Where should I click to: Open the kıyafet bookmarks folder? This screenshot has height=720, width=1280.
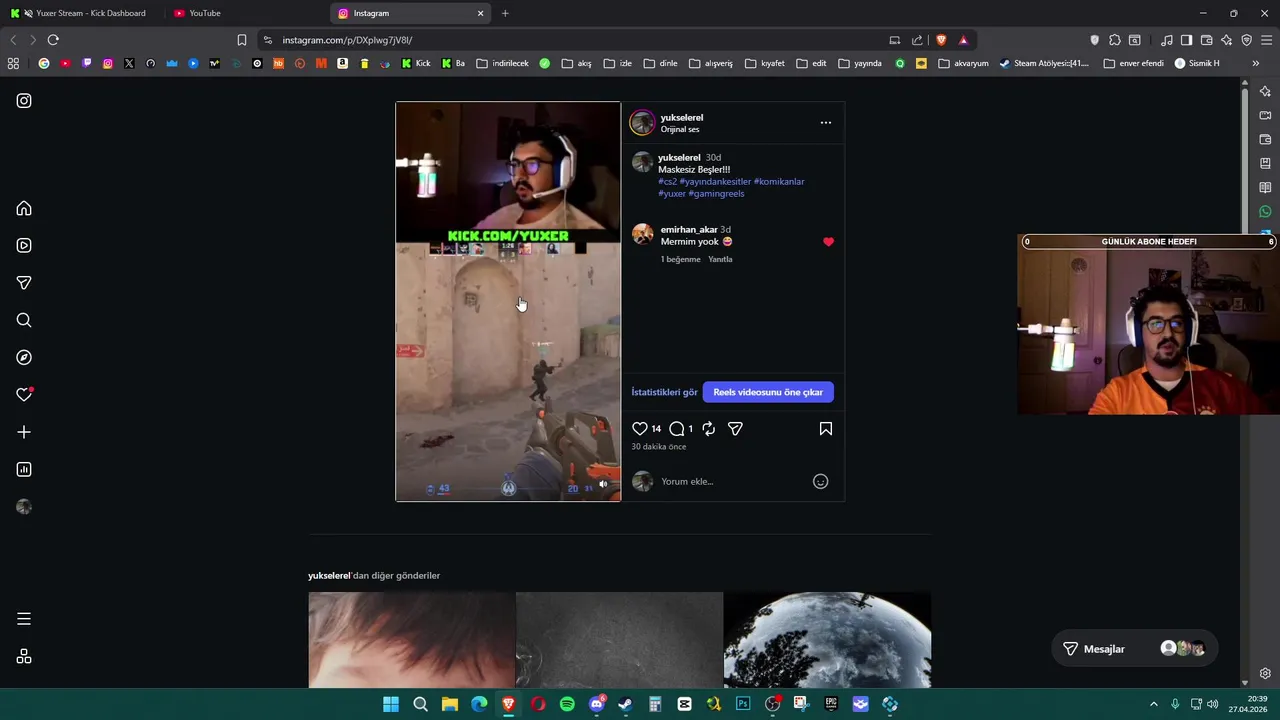(765, 63)
